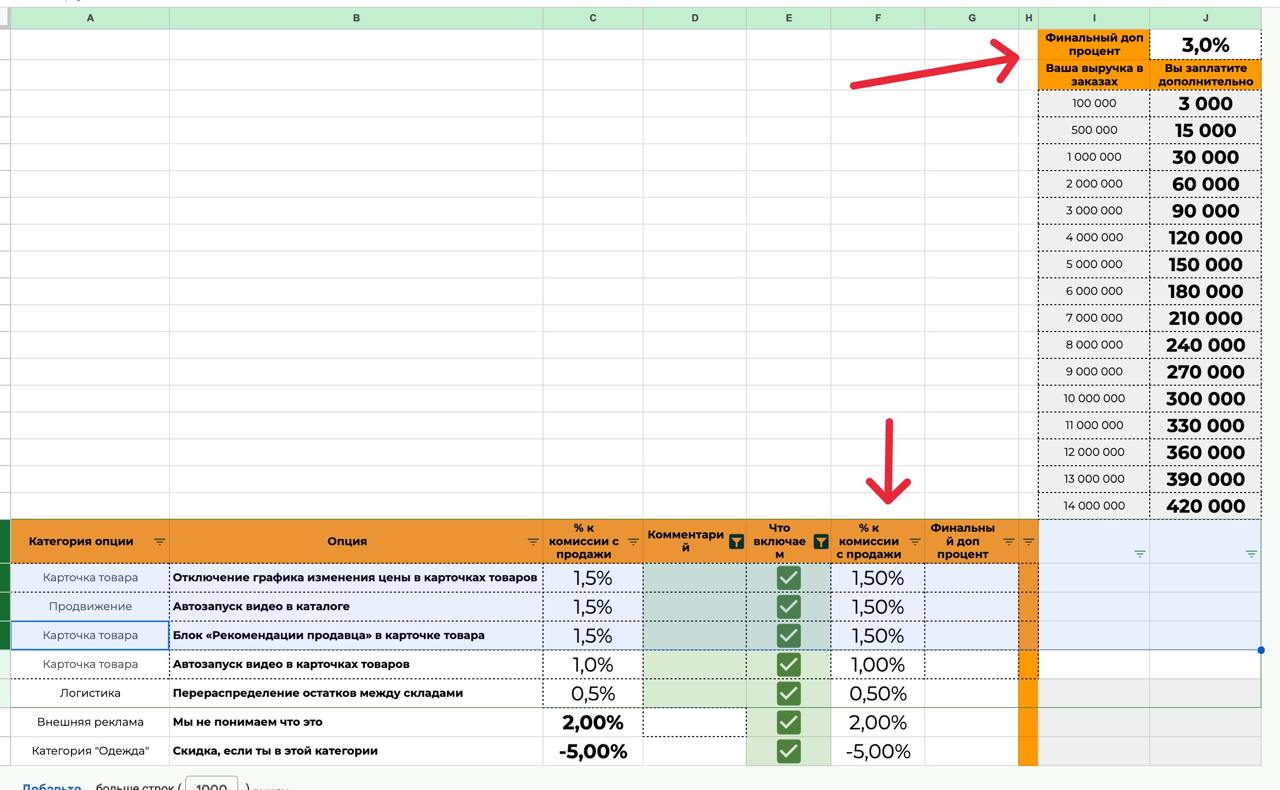
Task: Open filter icon in «Финальный доп процент» column G header
Action: pos(1008,542)
